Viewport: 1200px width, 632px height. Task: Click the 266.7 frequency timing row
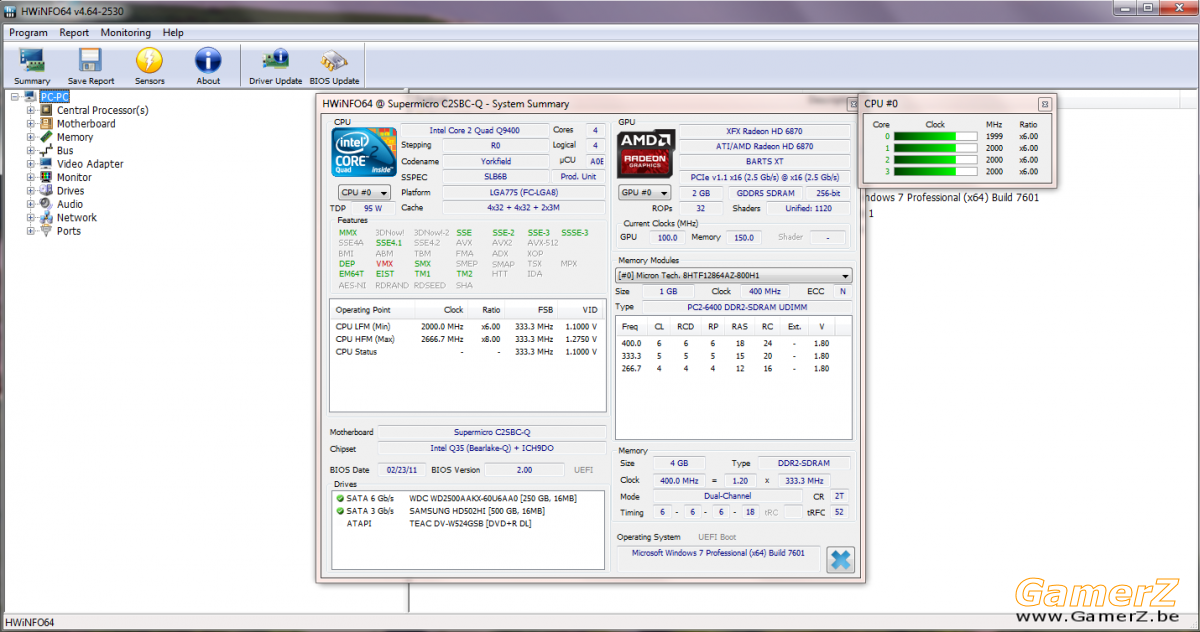point(734,368)
